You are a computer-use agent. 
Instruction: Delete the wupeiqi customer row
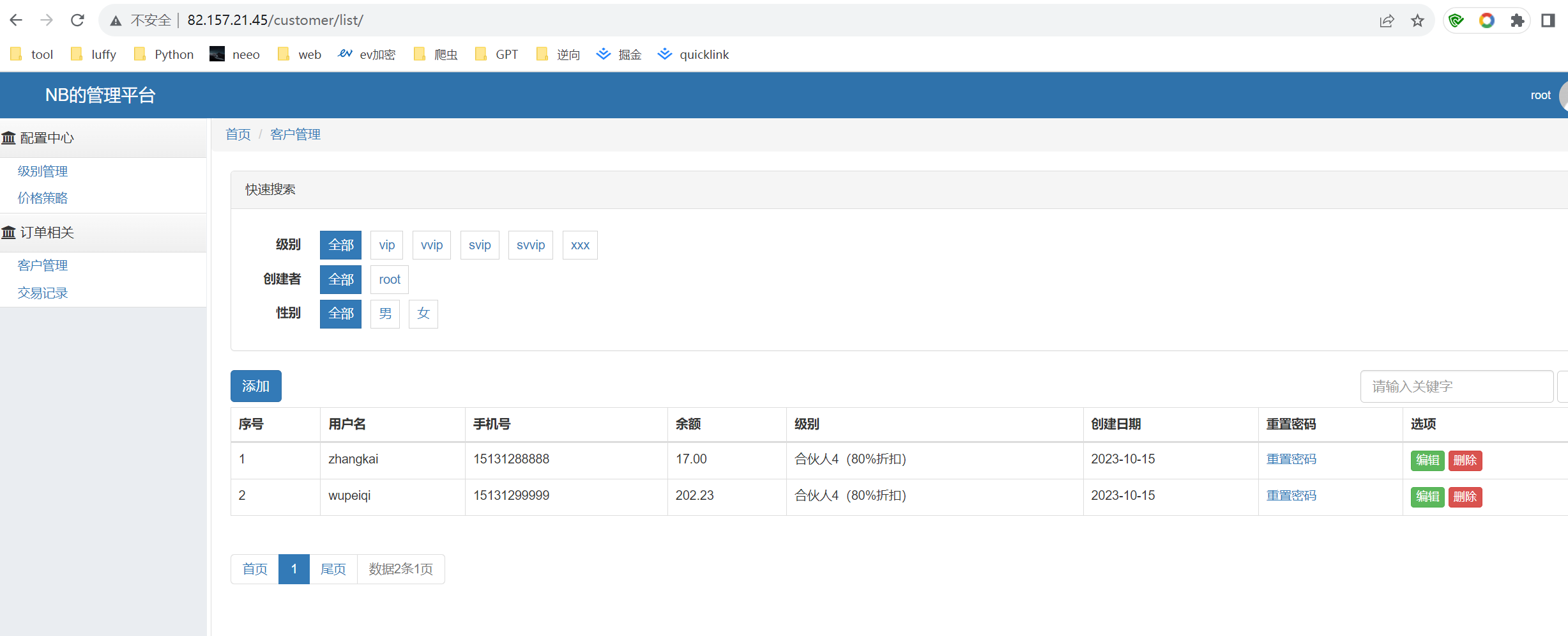[1465, 497]
